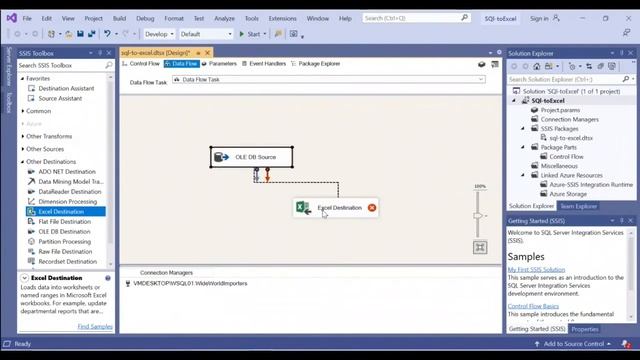Screen dimensions: 640x360
Task: Select Excel Destination in the toolbox
Action: [x=66, y=211]
